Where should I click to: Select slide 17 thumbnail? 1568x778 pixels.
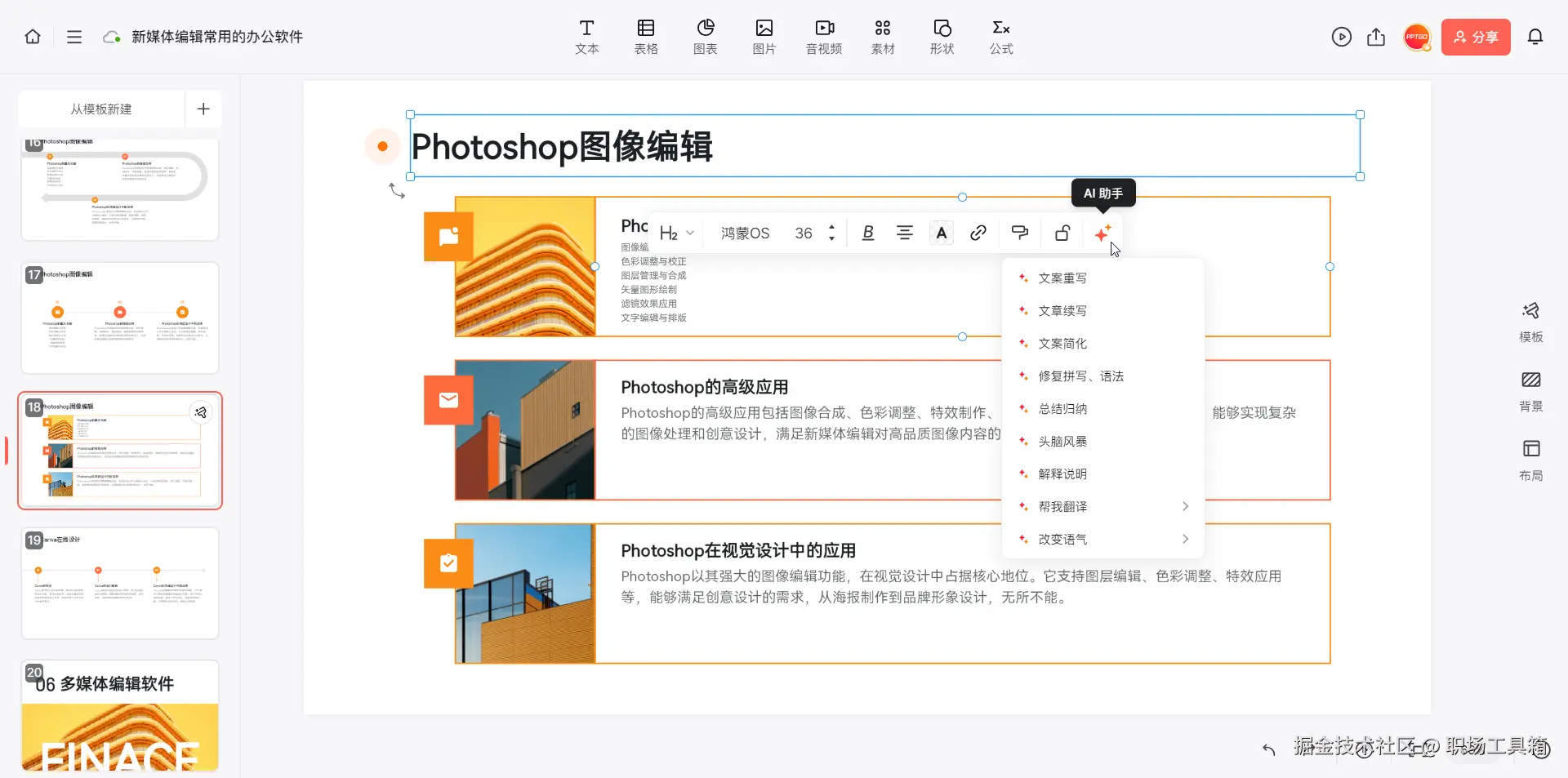[x=120, y=318]
